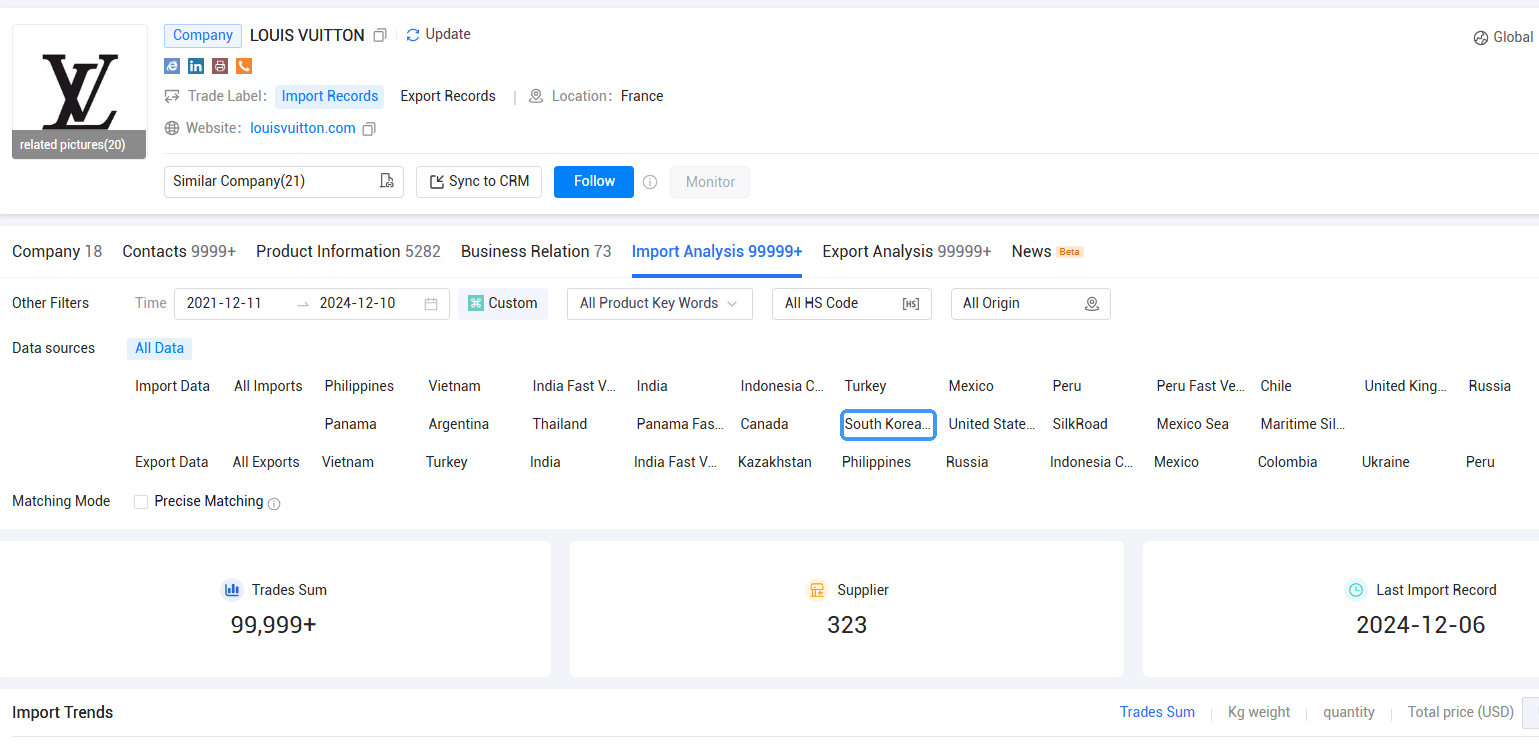This screenshot has width=1539, height=753.
Task: Open the LV logo related pictures thumbnail
Action: tap(79, 91)
